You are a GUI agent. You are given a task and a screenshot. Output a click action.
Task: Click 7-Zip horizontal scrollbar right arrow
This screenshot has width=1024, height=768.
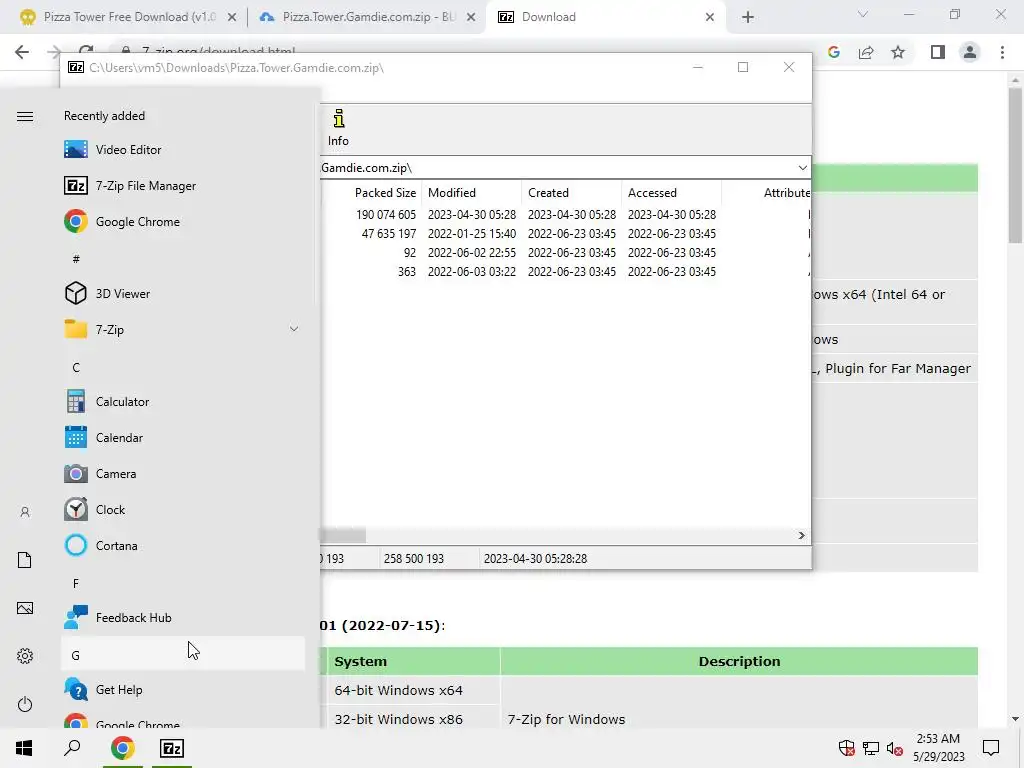pos(801,536)
